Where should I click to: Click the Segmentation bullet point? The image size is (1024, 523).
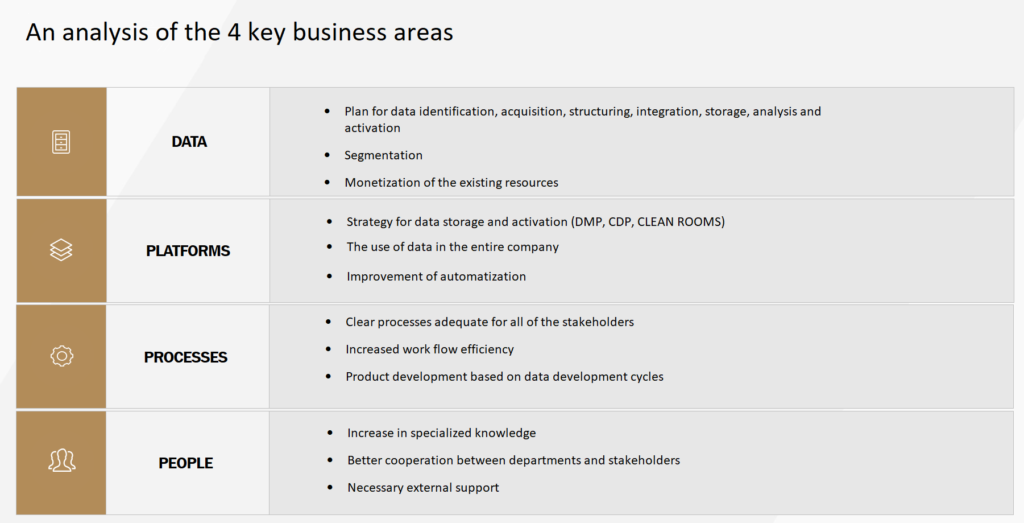(383, 155)
